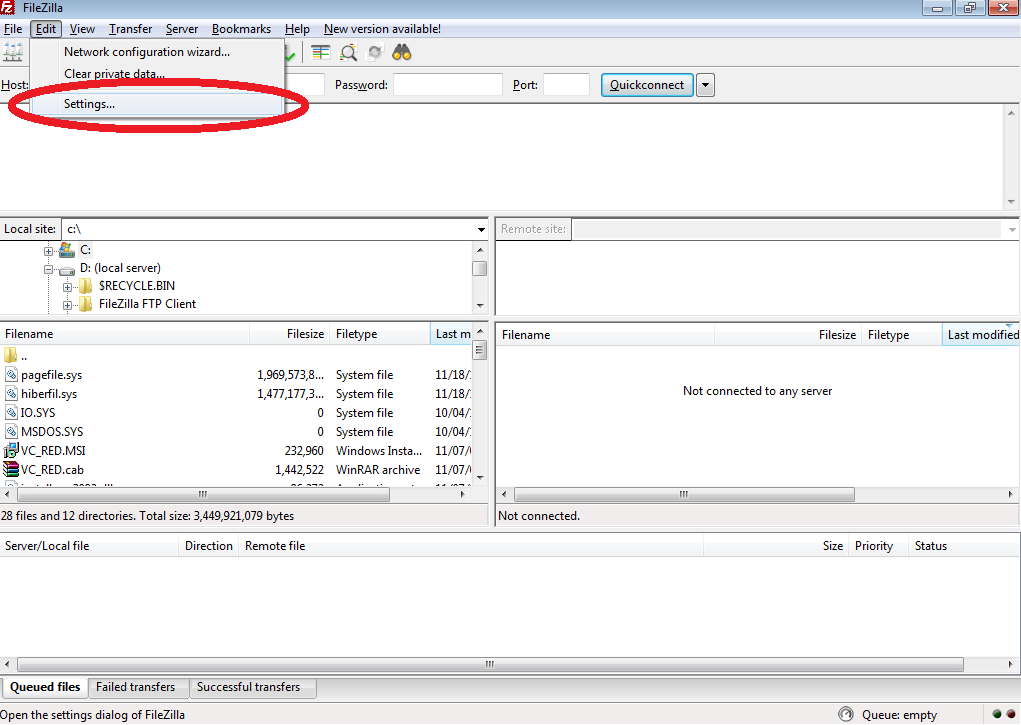Open the Server menu

pyautogui.click(x=182, y=29)
